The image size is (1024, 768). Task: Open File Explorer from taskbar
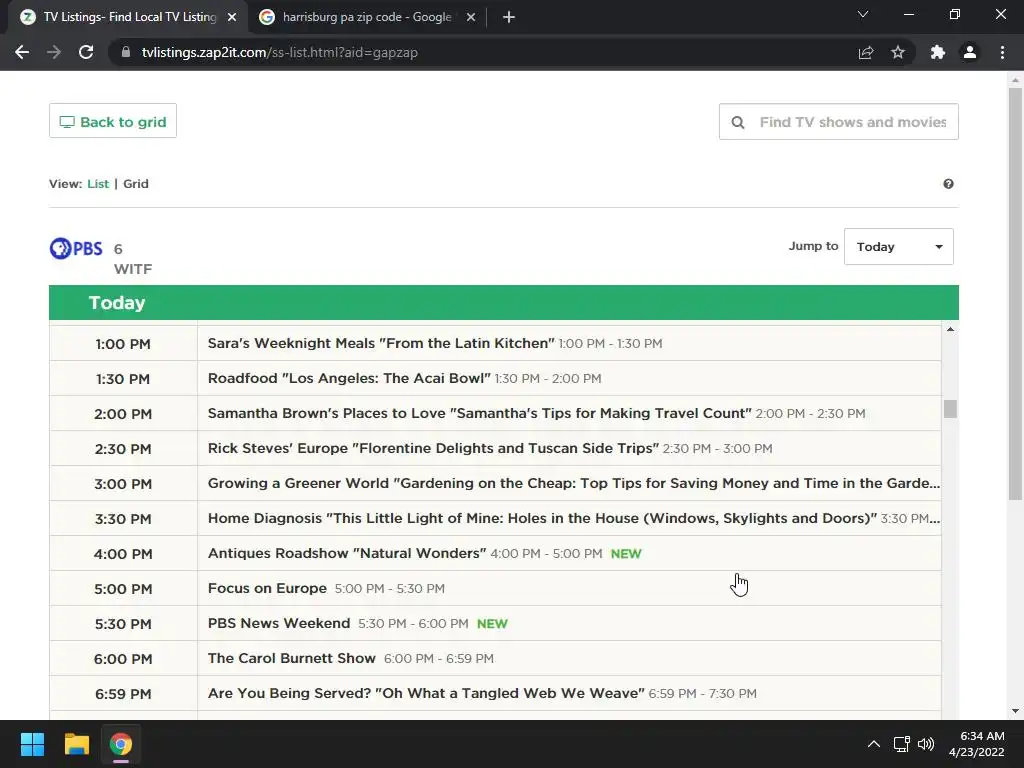pyautogui.click(x=76, y=744)
